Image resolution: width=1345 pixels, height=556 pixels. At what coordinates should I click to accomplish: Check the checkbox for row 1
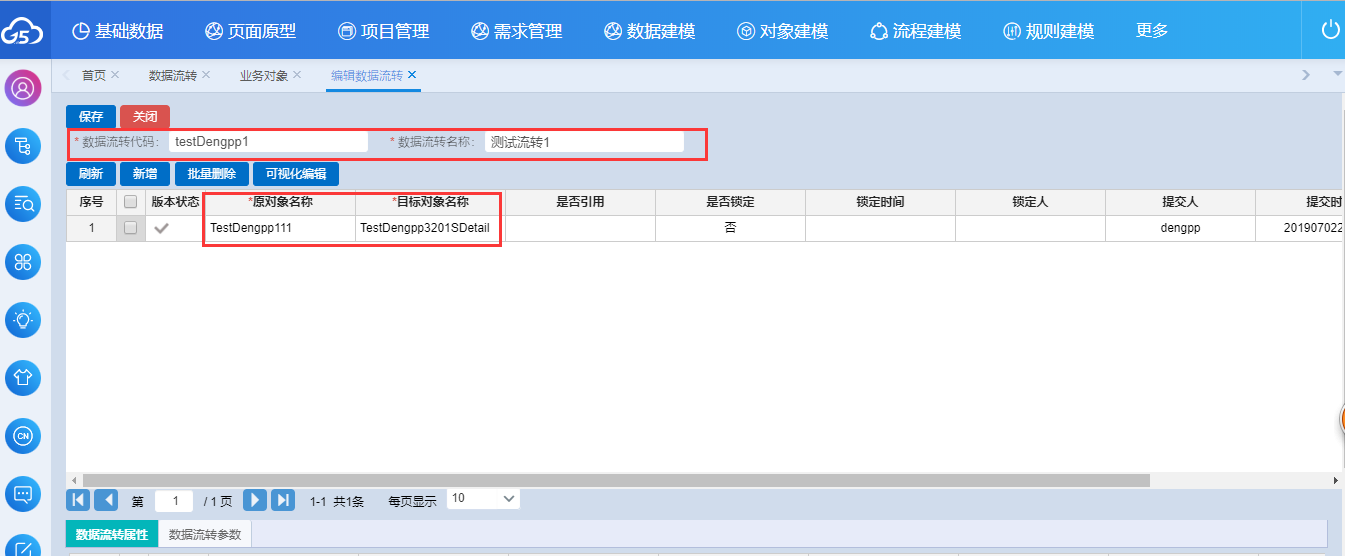click(x=130, y=228)
